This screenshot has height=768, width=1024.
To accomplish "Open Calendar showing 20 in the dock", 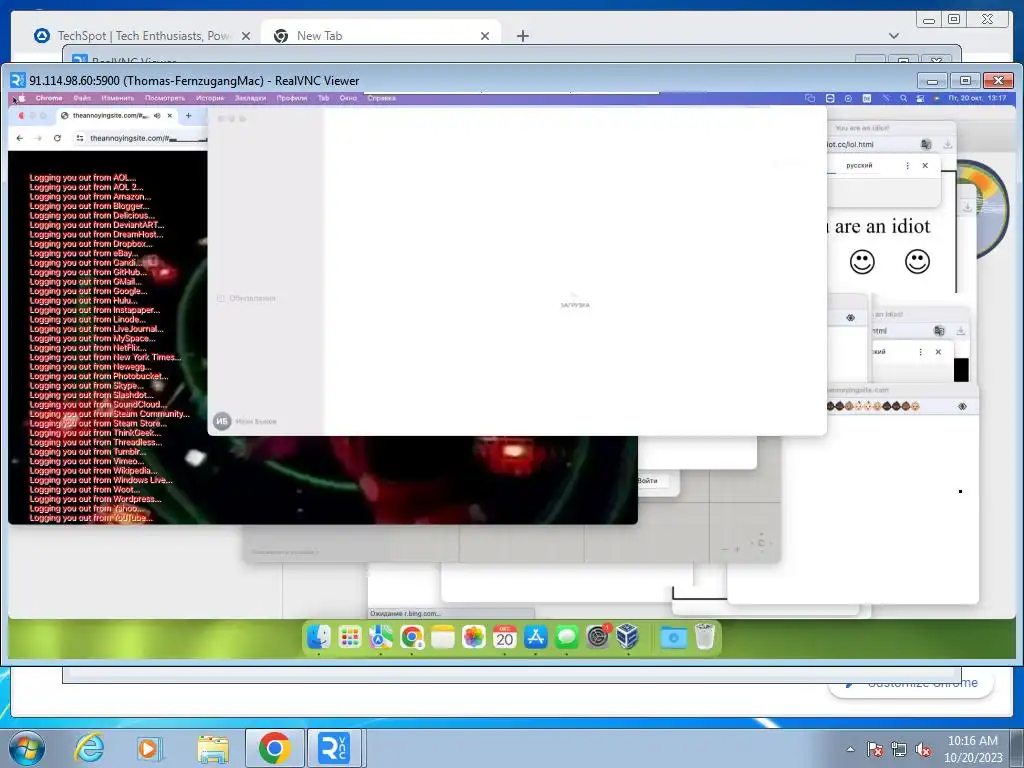I will (505, 637).
